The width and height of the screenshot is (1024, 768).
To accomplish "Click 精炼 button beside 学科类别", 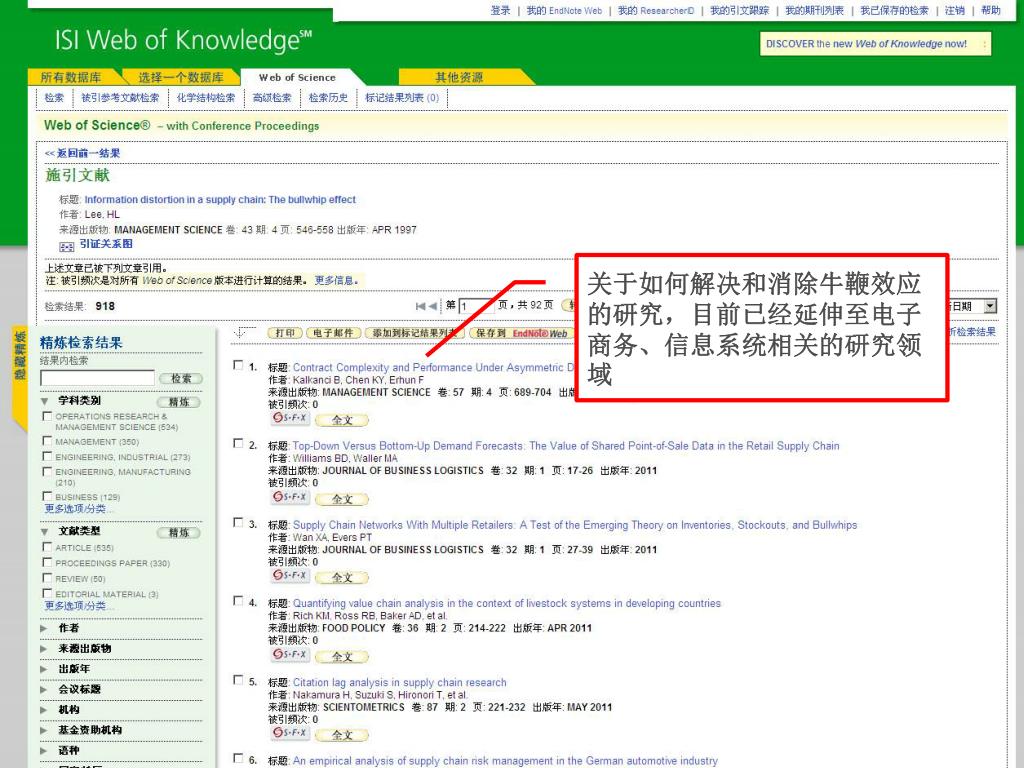I will pyautogui.click(x=179, y=402).
